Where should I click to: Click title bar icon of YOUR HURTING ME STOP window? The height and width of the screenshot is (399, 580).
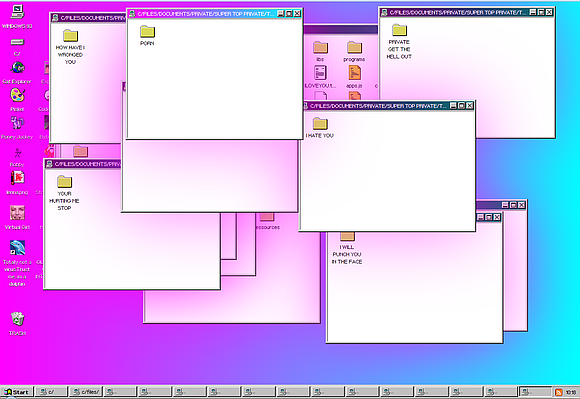[x=49, y=164]
